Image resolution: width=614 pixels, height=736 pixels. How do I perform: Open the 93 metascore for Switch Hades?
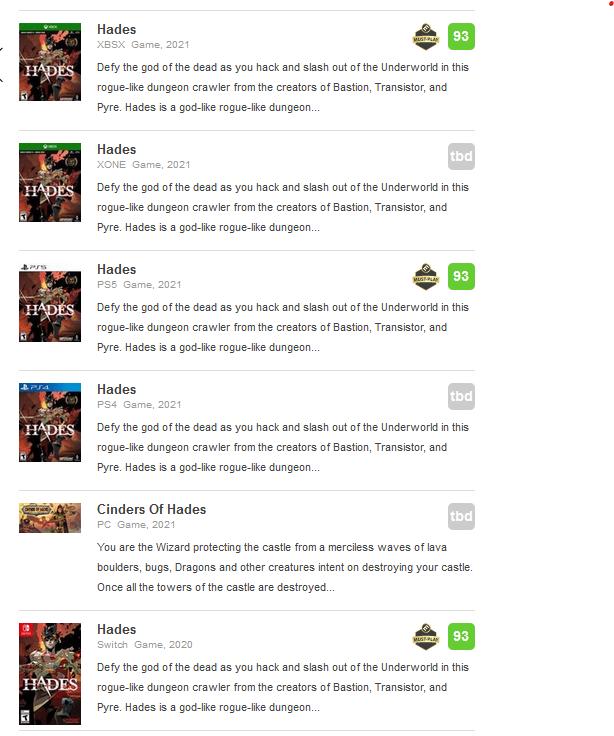pos(461,636)
